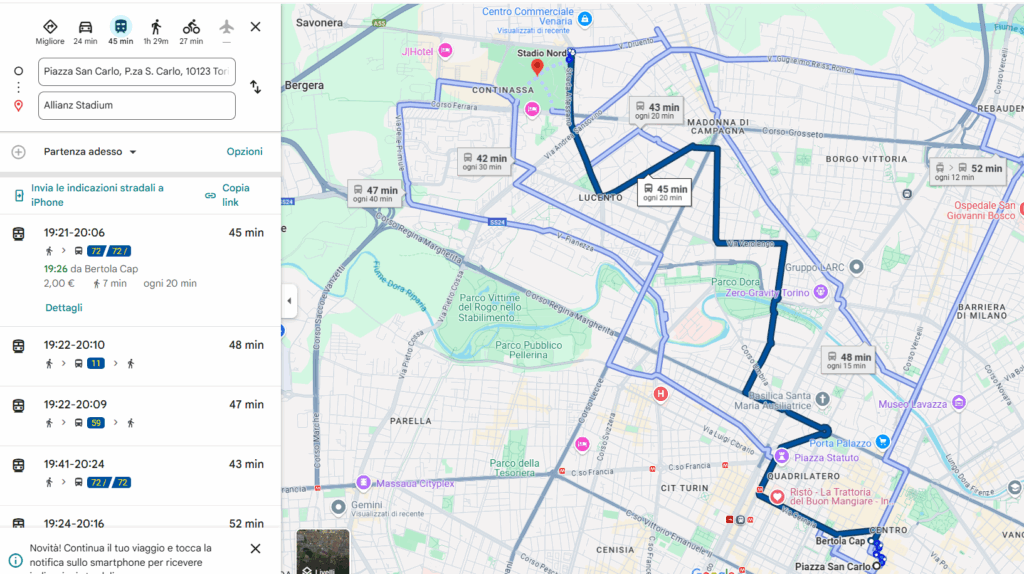
Task: Dismiss the Novità notification banner
Action: point(255,548)
